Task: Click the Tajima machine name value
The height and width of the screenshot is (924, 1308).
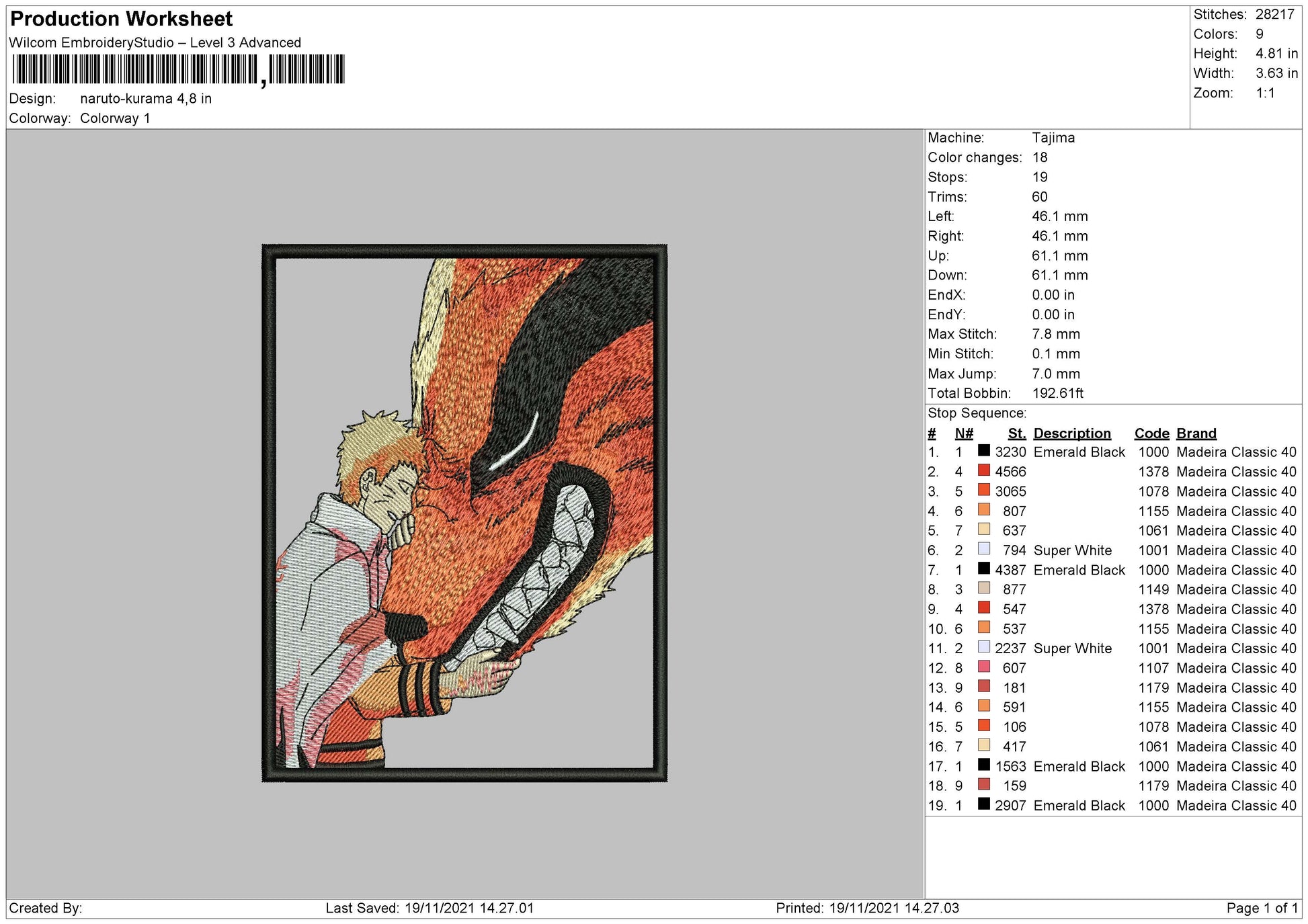Action: (x=1052, y=138)
